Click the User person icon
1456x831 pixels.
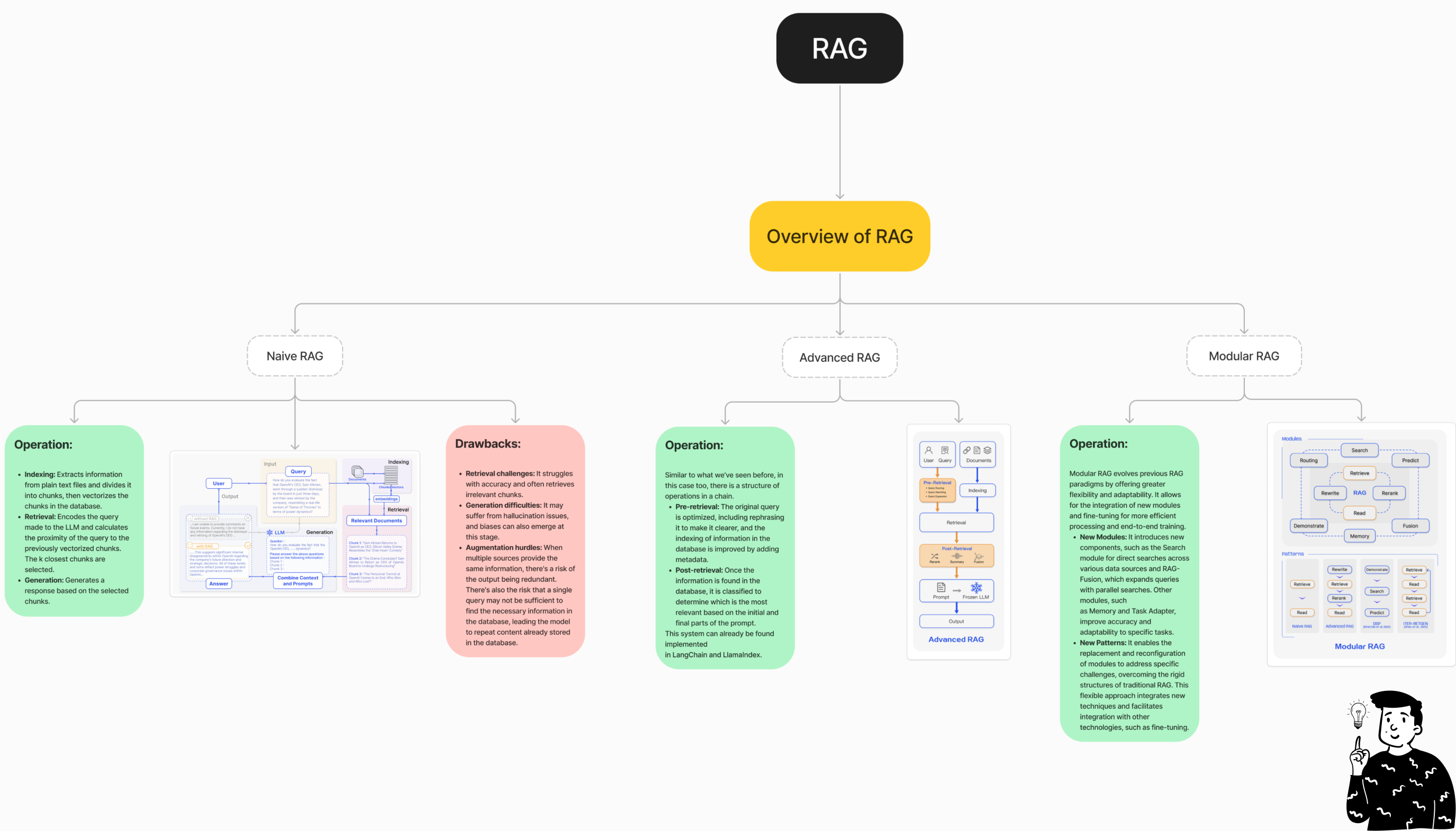928,450
